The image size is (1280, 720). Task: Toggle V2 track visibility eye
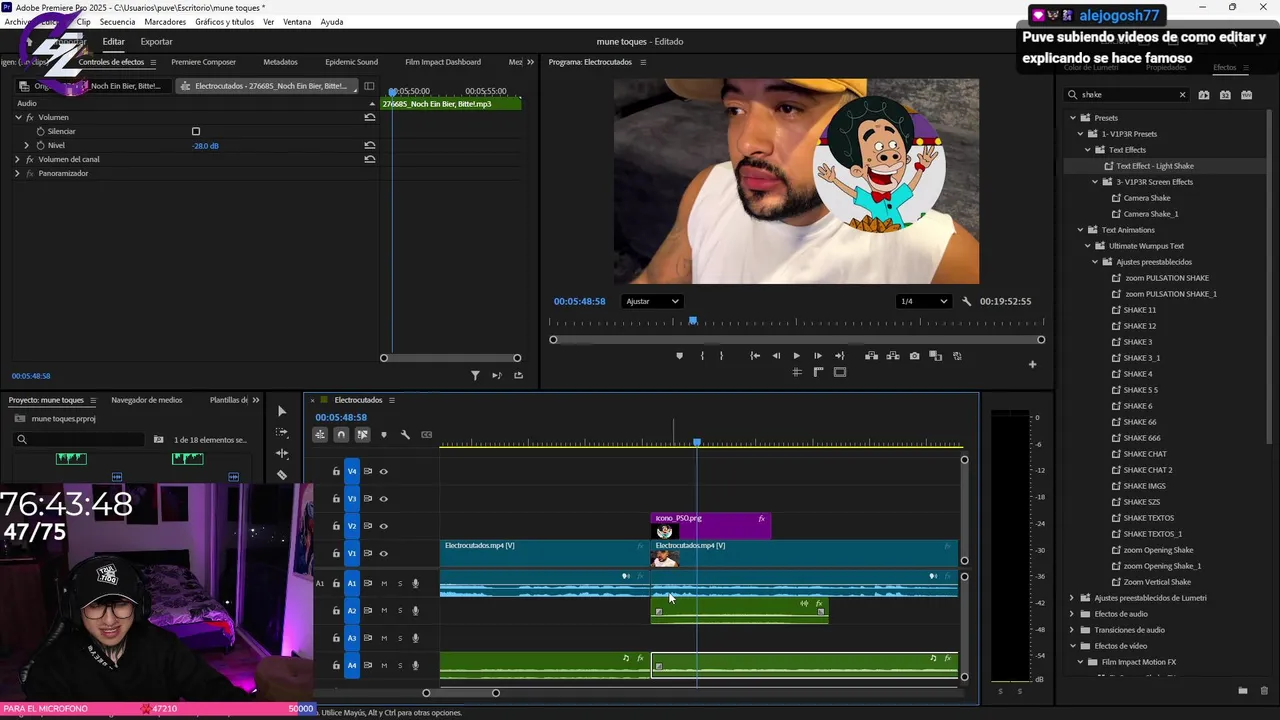383,526
